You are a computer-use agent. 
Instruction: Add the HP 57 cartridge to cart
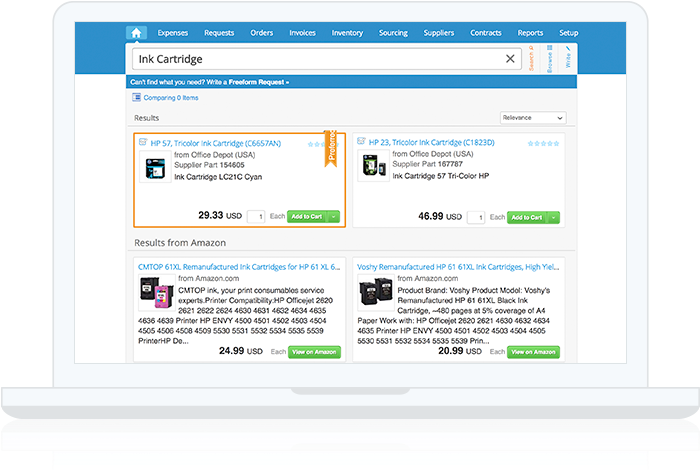click(307, 216)
